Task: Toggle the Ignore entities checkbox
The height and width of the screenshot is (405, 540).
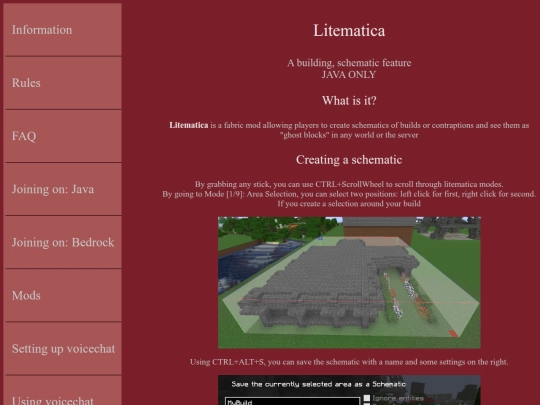Action: coord(367,398)
